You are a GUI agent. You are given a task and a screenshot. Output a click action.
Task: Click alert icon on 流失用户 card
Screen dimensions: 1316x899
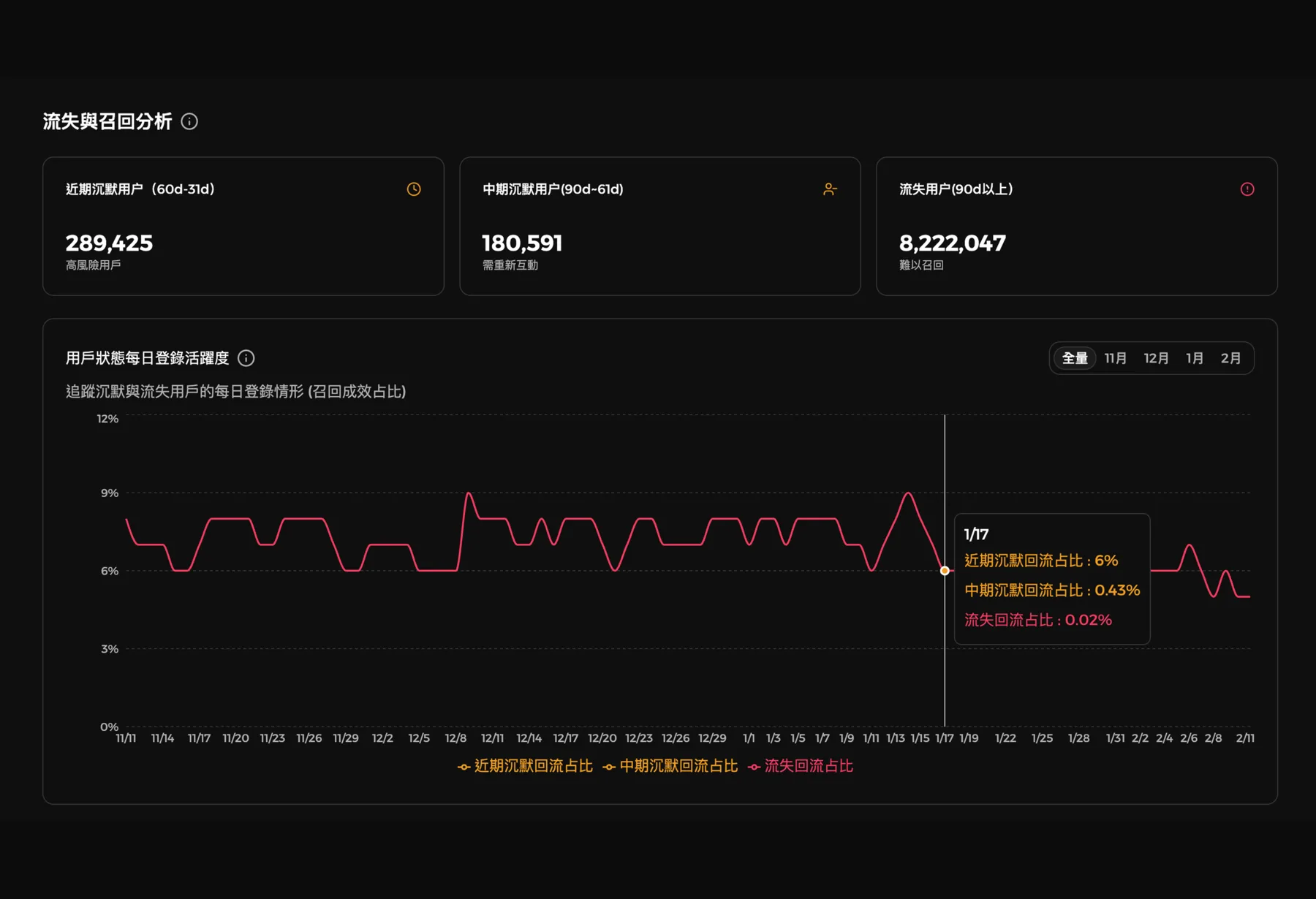(x=1247, y=189)
